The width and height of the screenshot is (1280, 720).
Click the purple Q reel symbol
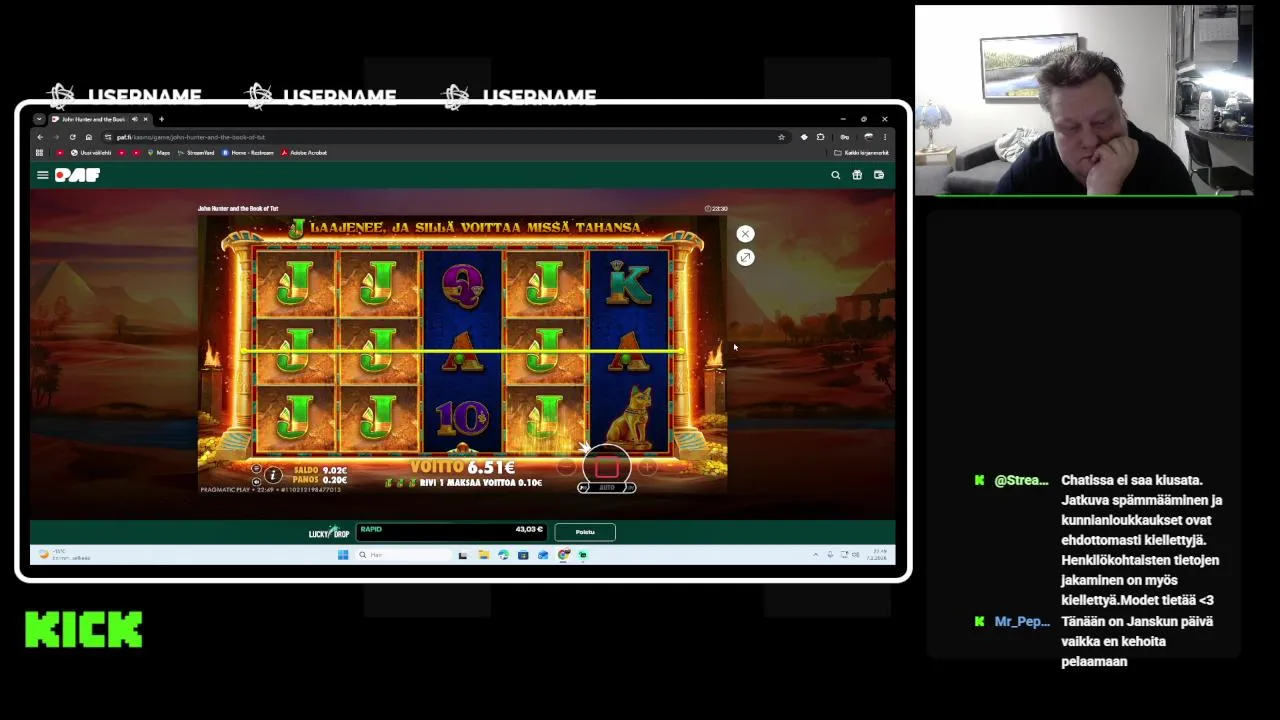462,285
